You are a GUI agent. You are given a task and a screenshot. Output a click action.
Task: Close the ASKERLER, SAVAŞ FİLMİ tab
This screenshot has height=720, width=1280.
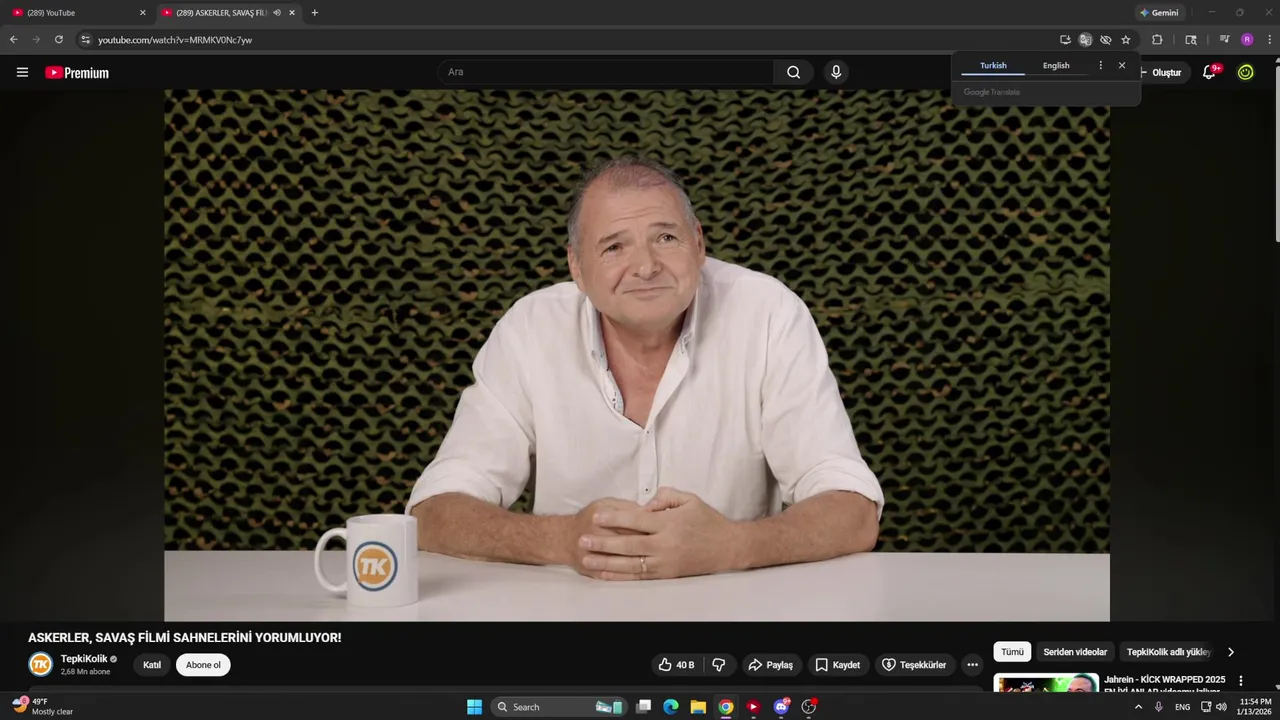click(x=292, y=13)
